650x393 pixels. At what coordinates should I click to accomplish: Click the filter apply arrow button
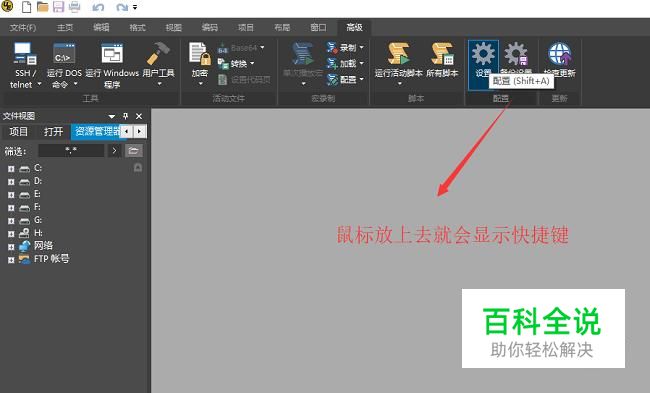[114, 150]
